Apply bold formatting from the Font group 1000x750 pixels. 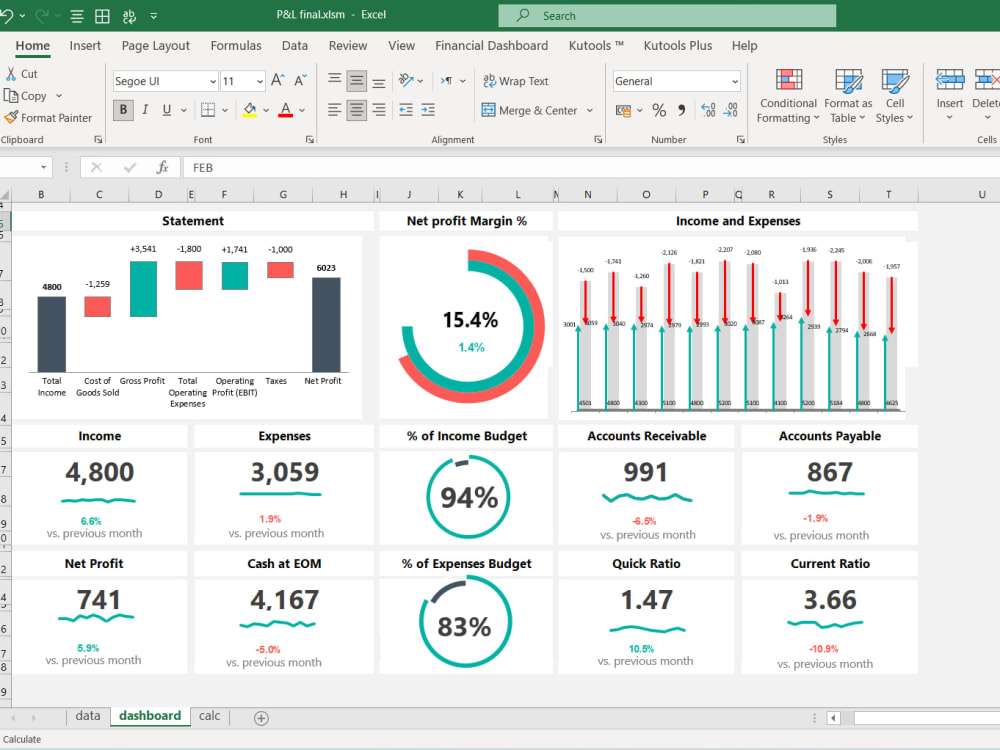122,110
